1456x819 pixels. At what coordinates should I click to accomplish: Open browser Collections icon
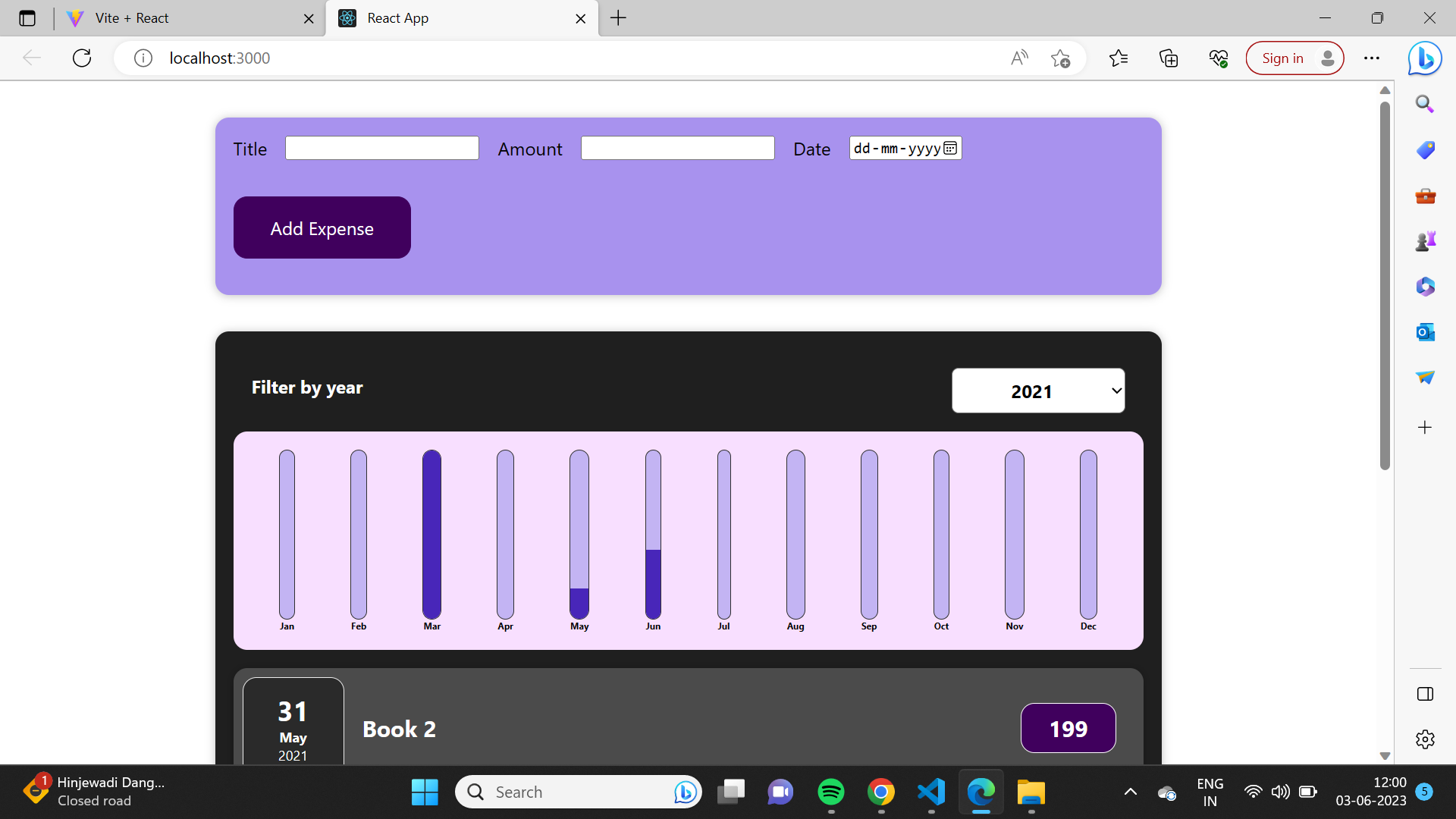[x=1169, y=58]
